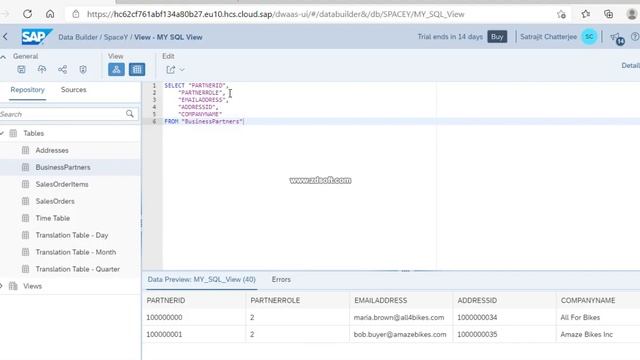This screenshot has width=640, height=360.
Task: Click the browser refresh icon
Action: tap(27, 14)
